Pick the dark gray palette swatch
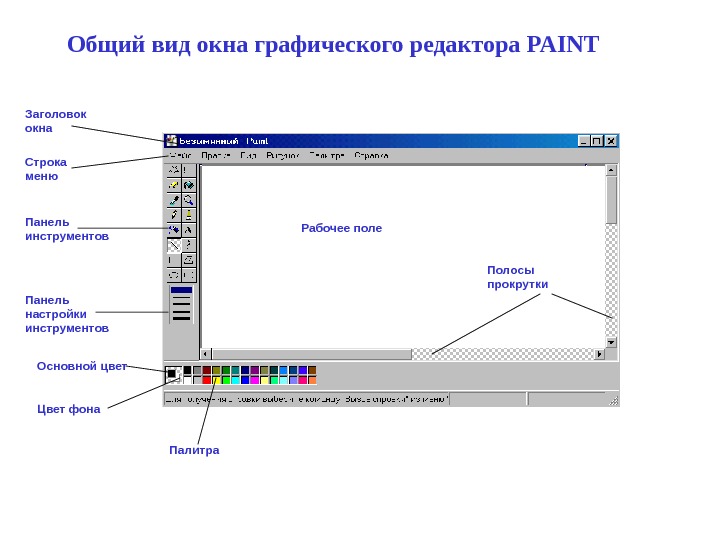The height and width of the screenshot is (540, 720). tap(197, 370)
